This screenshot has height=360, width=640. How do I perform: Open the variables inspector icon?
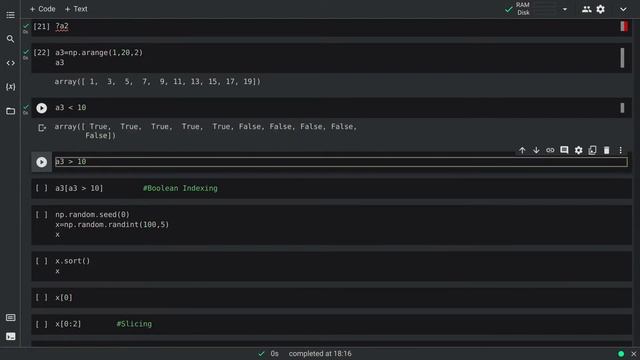(x=11, y=87)
